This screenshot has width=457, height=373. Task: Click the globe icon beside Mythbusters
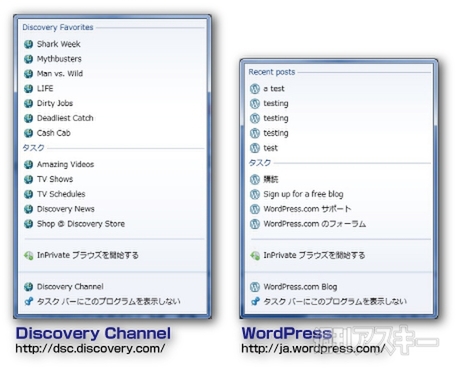coord(29,59)
